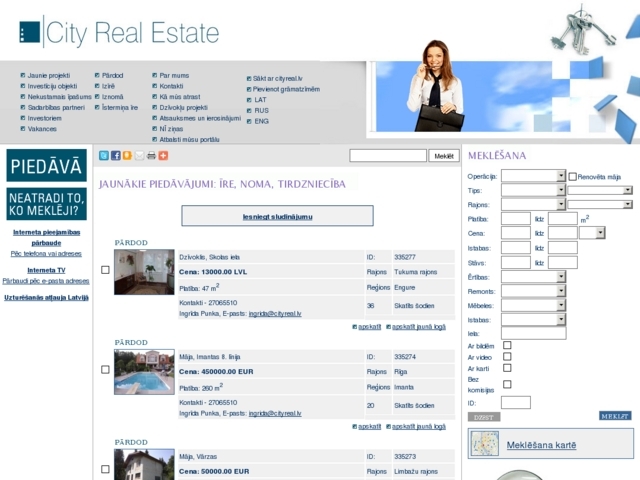Focus the top keyword search field
The image size is (640, 480).
point(388,156)
